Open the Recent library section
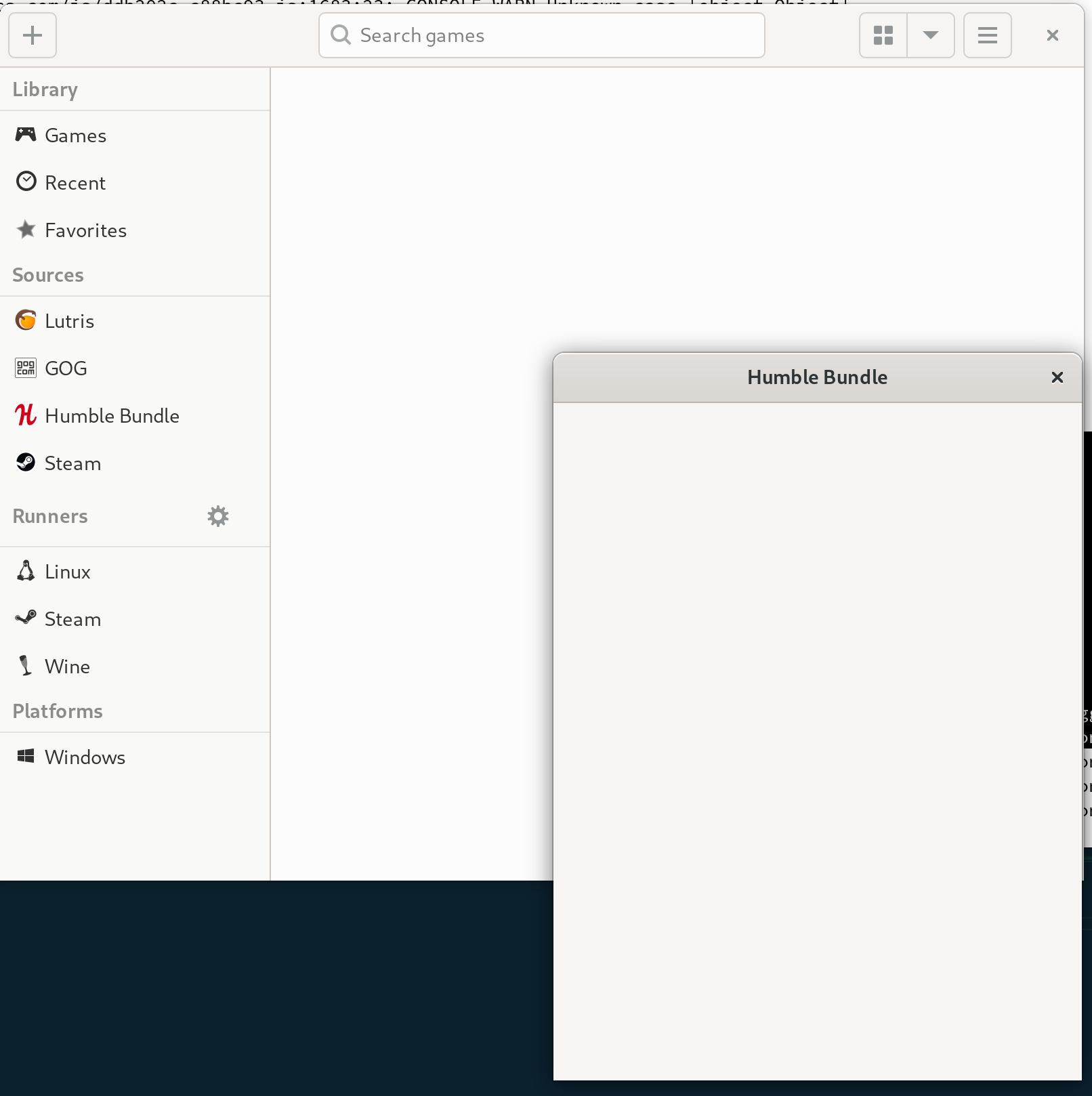1092x1096 pixels. pyautogui.click(x=75, y=182)
